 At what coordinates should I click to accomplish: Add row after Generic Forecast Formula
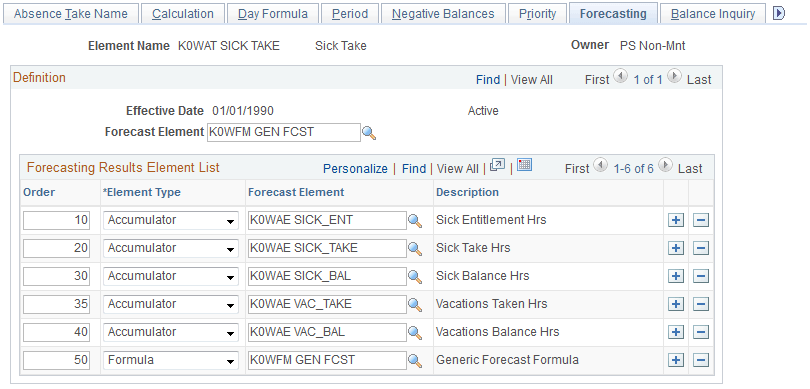pos(676,360)
